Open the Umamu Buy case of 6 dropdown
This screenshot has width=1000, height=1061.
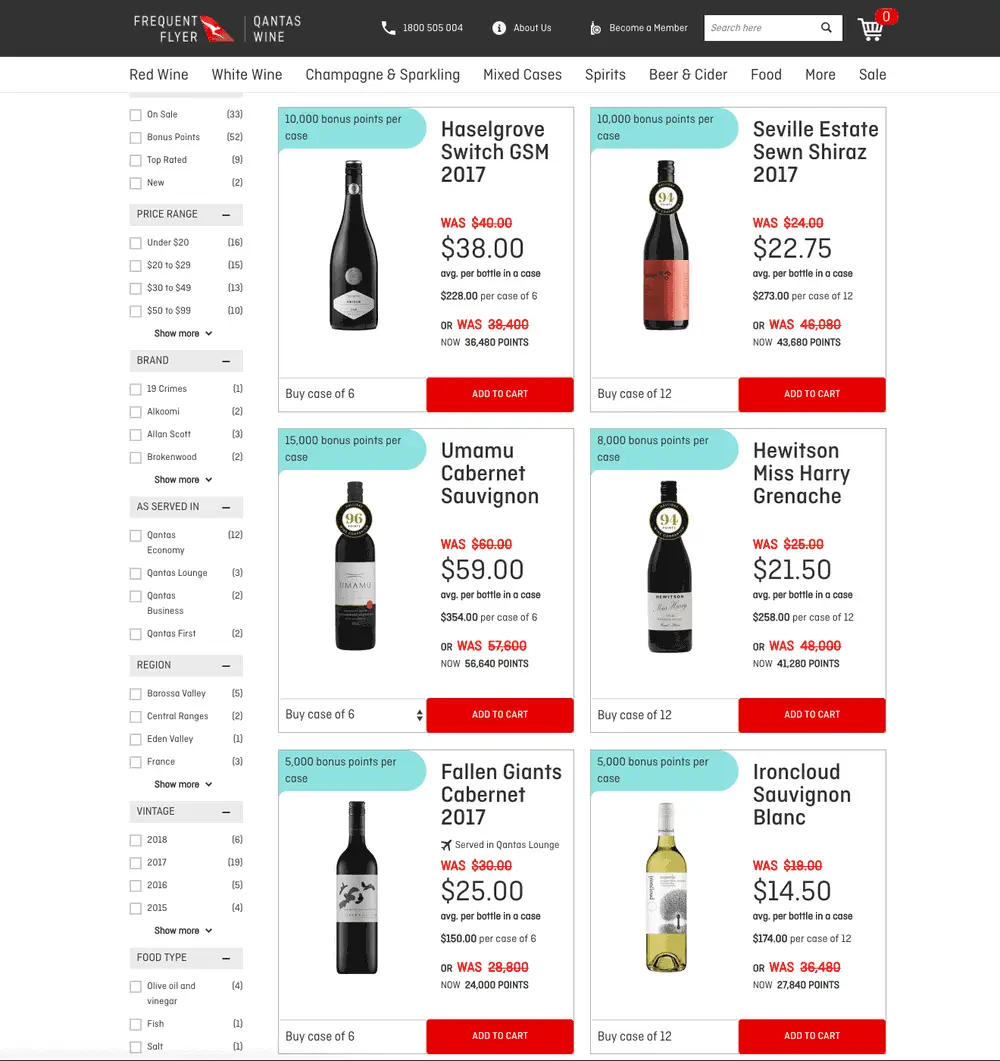[x=353, y=715]
